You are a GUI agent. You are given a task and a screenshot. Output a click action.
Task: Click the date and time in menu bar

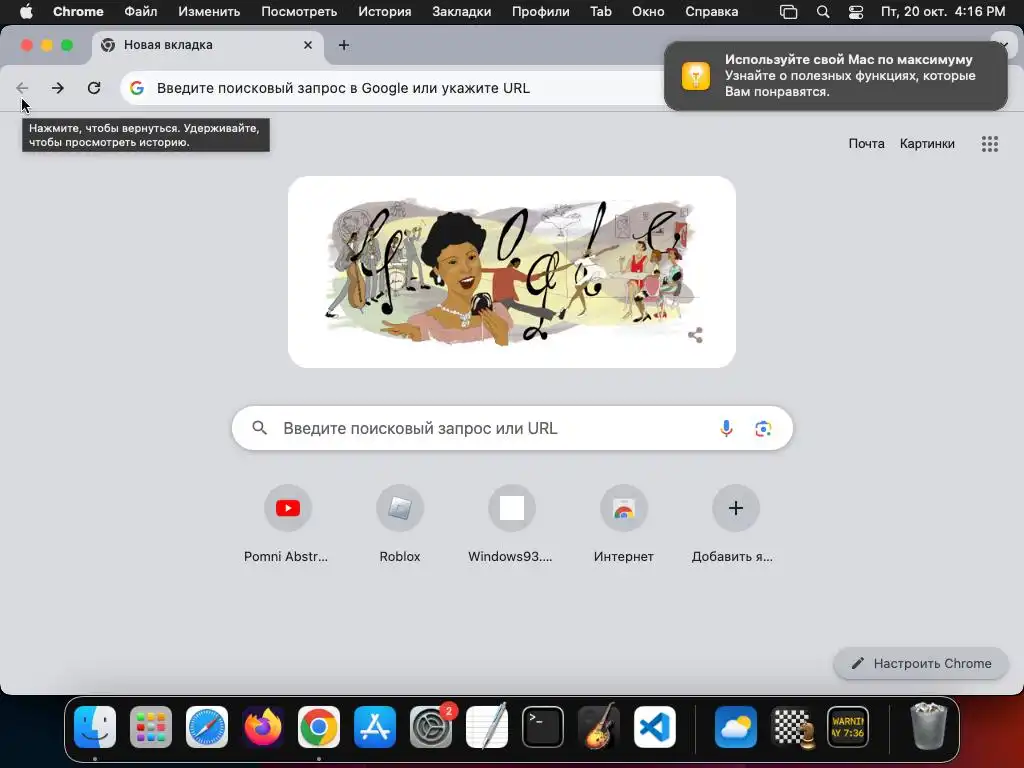pyautogui.click(x=943, y=12)
